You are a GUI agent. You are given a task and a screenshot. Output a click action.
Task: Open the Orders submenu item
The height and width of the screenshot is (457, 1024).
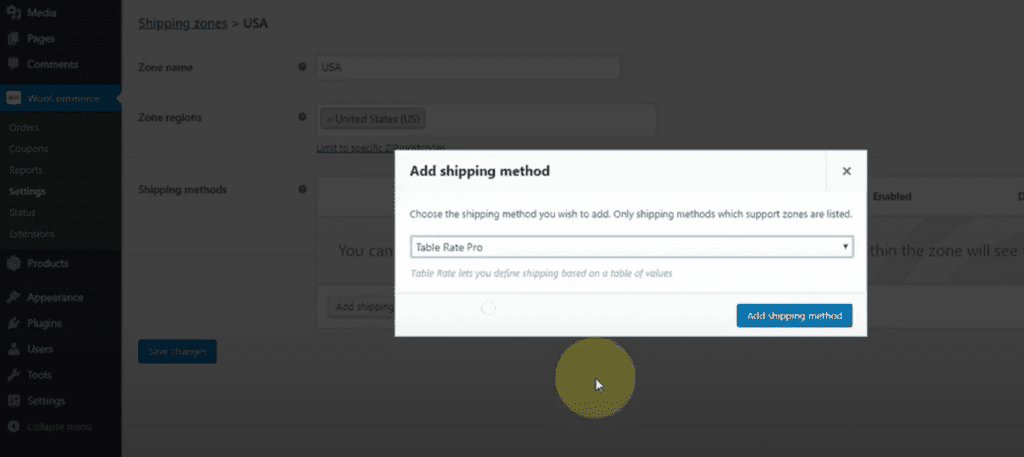point(24,127)
